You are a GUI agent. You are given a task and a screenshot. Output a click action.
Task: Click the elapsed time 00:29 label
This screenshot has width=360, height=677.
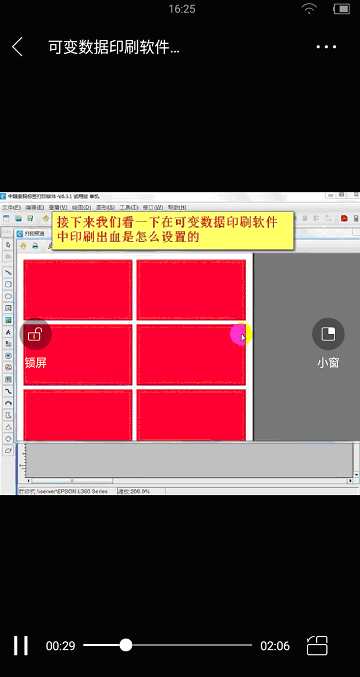click(x=60, y=646)
